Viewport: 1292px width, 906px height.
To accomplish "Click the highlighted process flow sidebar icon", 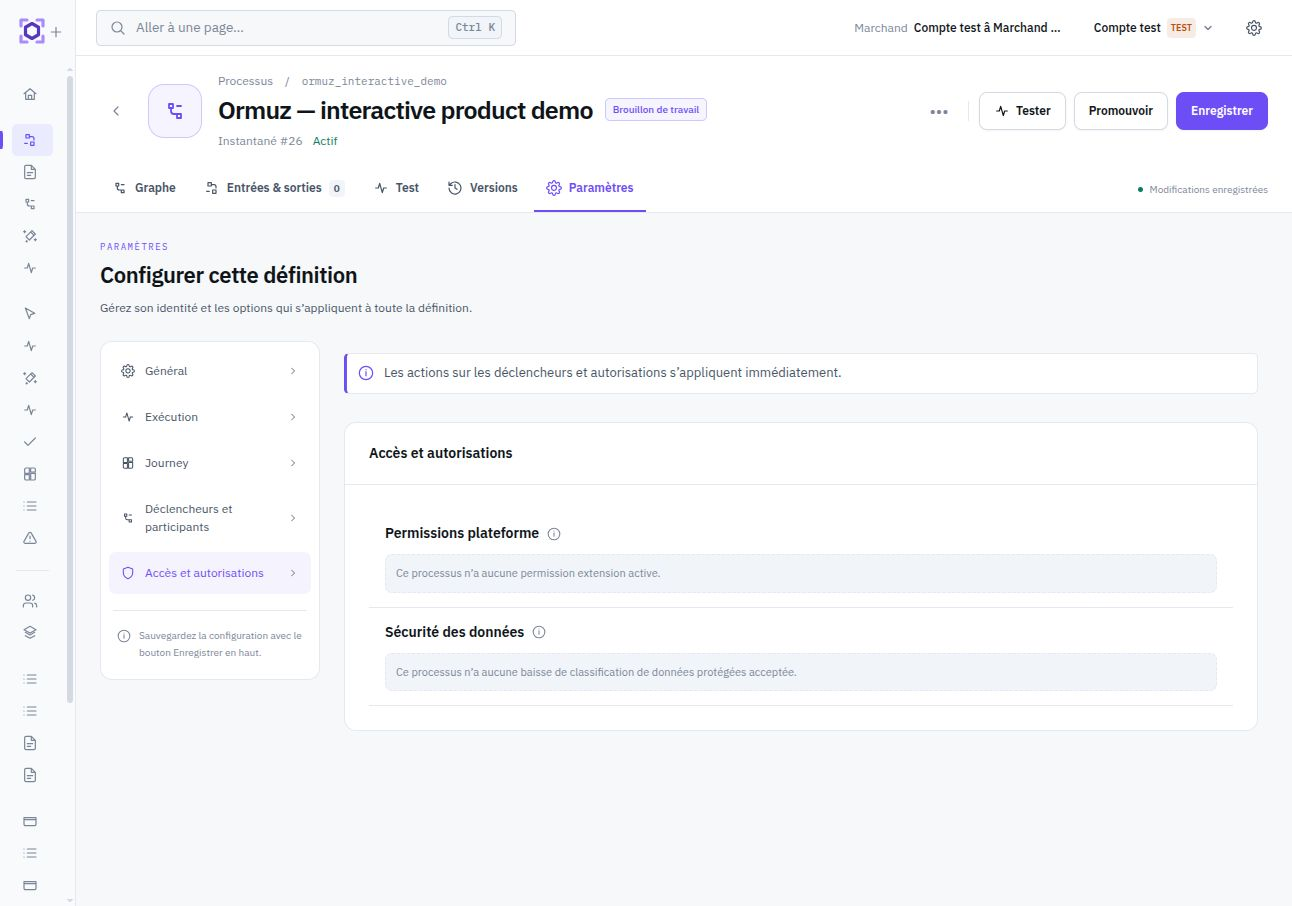I will 30,140.
